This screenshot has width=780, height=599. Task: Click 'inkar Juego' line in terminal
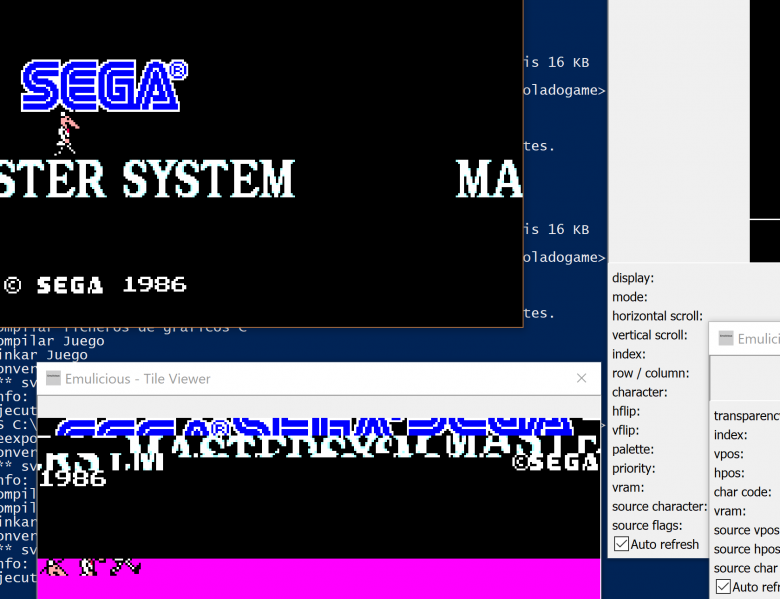(x=44, y=355)
